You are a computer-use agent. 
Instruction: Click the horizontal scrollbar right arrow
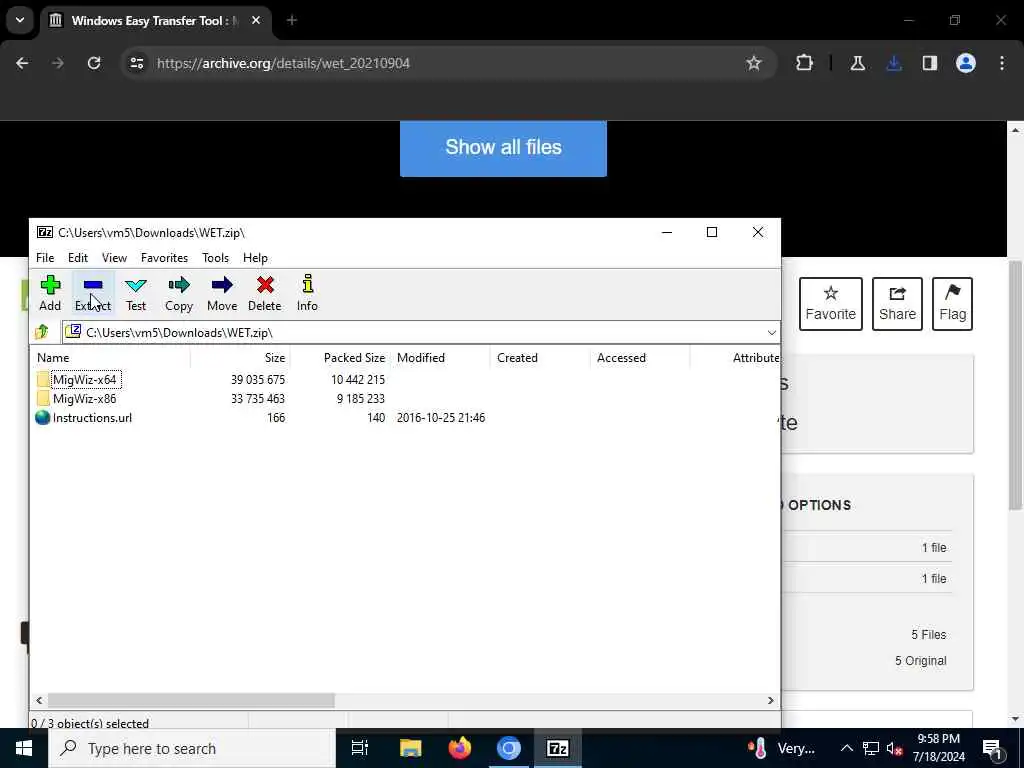(x=771, y=700)
